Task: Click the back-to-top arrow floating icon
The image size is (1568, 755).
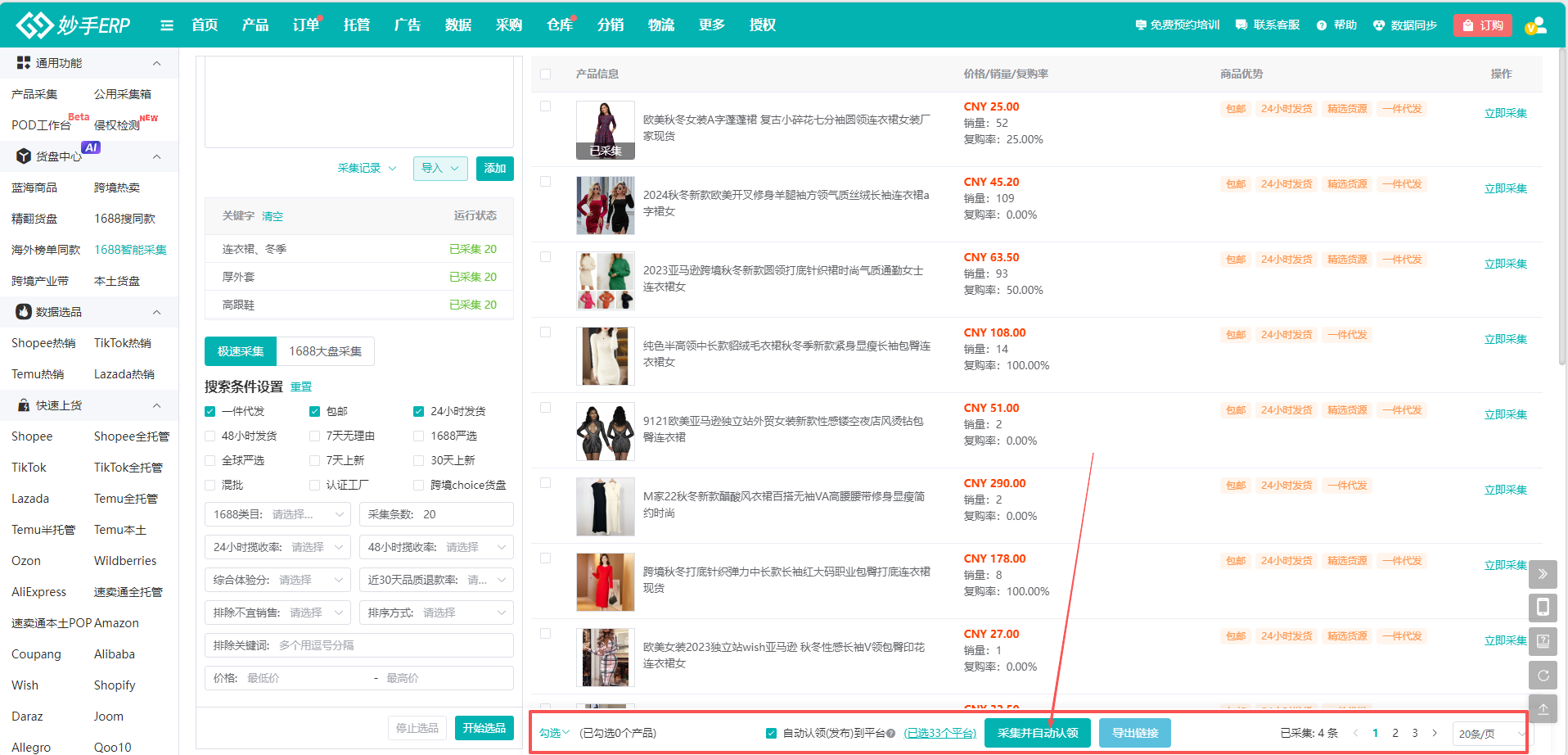Action: 1543,709
